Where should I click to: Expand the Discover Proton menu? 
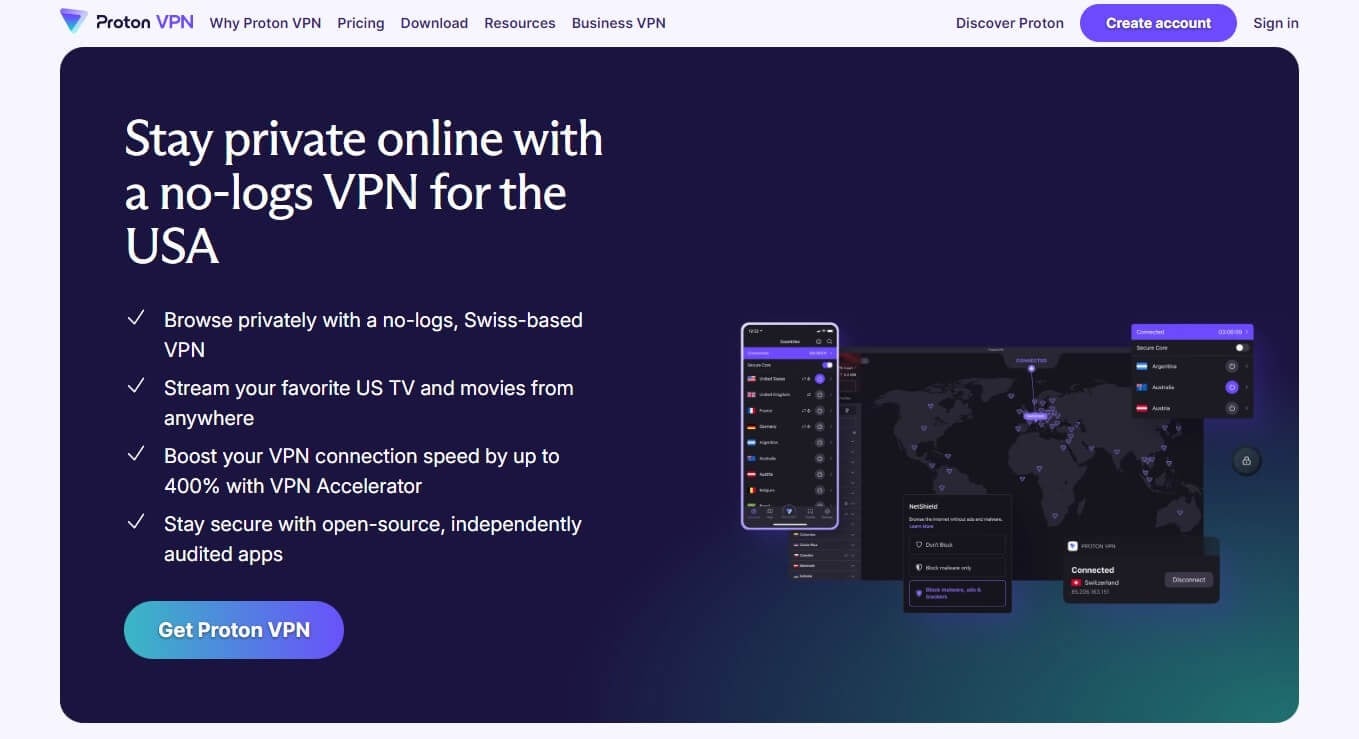pyautogui.click(x=1010, y=23)
